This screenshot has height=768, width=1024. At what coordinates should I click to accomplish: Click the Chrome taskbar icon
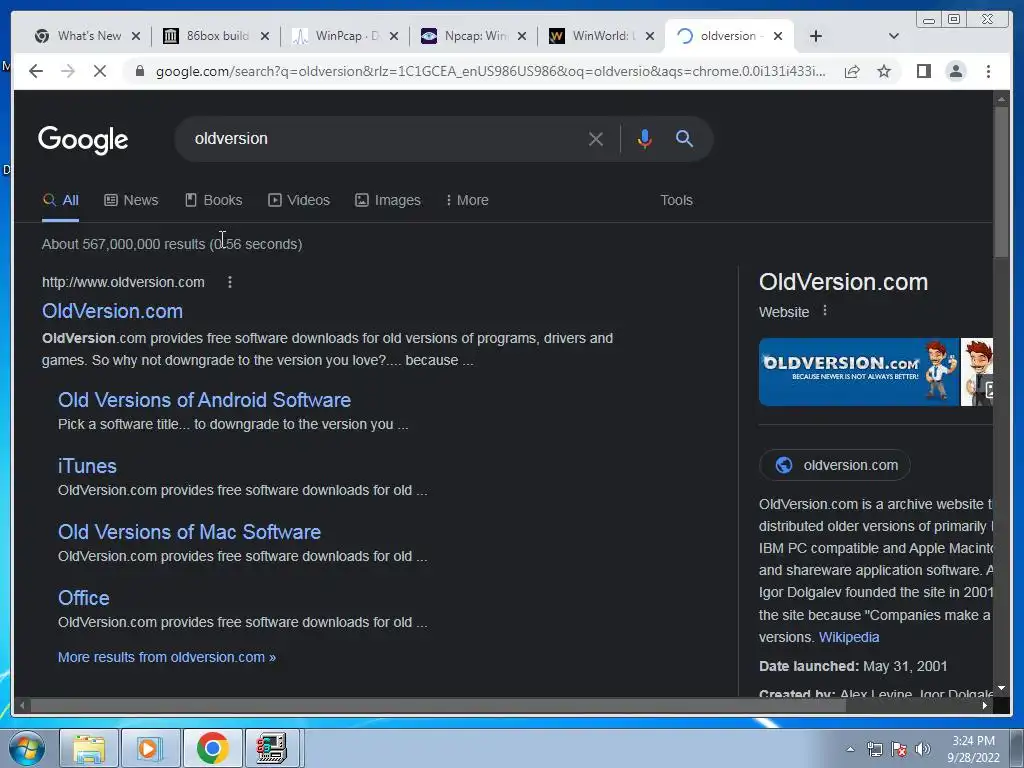click(x=212, y=748)
